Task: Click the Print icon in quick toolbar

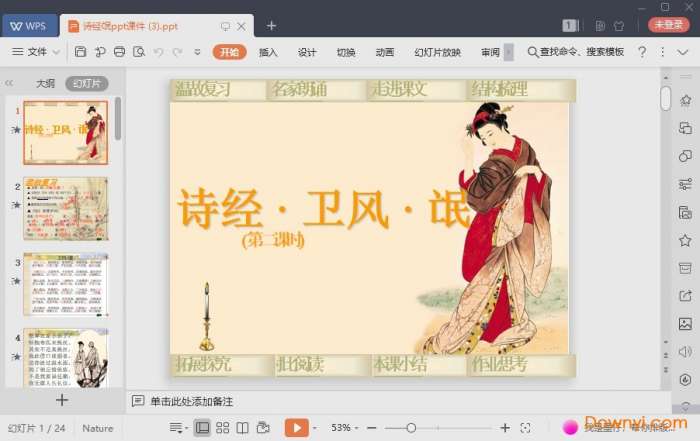Action: pos(119,52)
